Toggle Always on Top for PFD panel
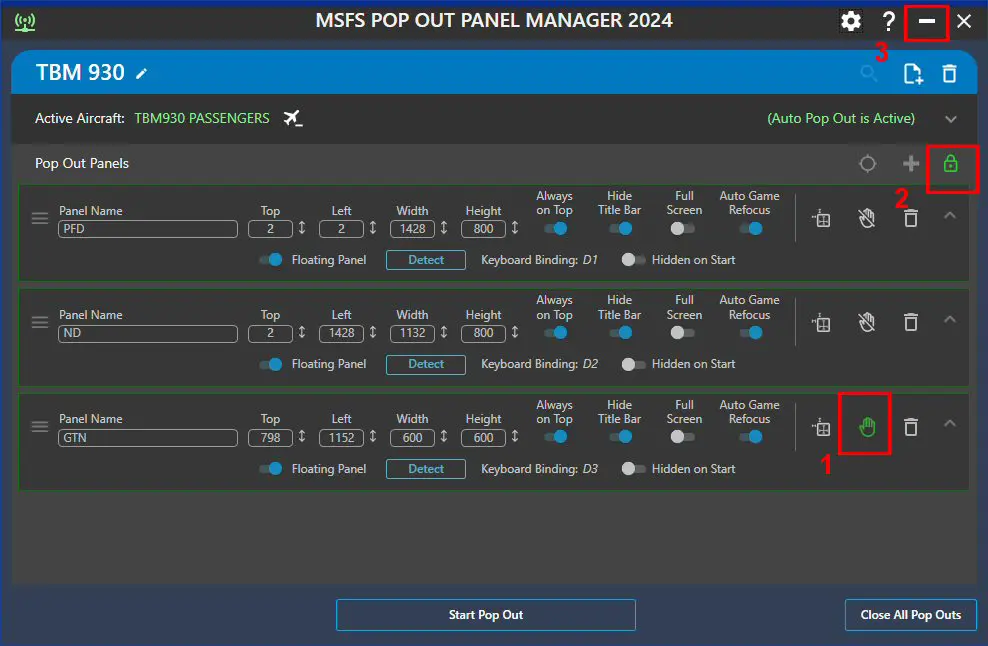The height and width of the screenshot is (646, 988). tap(556, 228)
